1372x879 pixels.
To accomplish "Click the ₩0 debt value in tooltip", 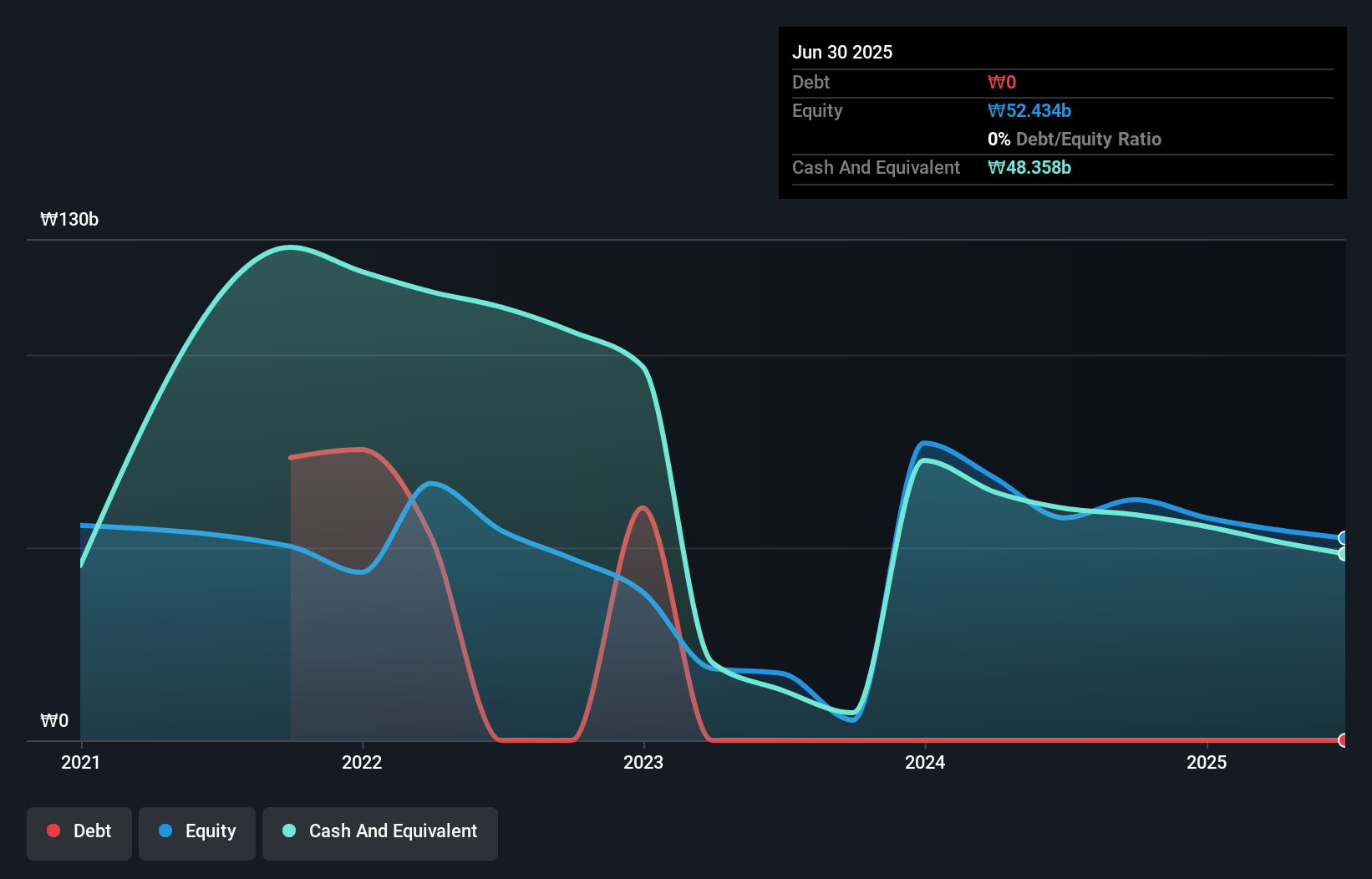I will (x=1002, y=82).
